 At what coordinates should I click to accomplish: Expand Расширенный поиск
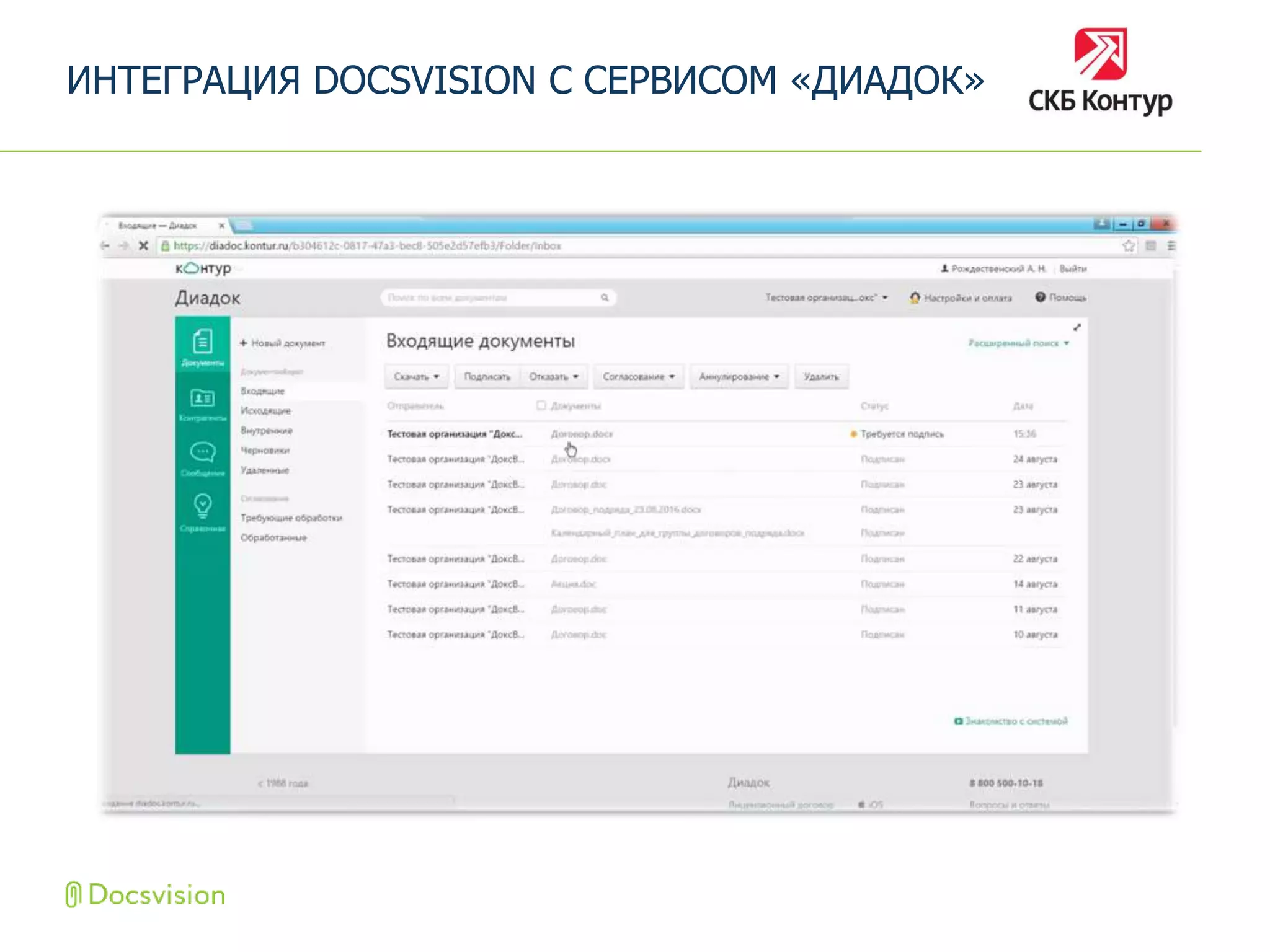click(1019, 343)
